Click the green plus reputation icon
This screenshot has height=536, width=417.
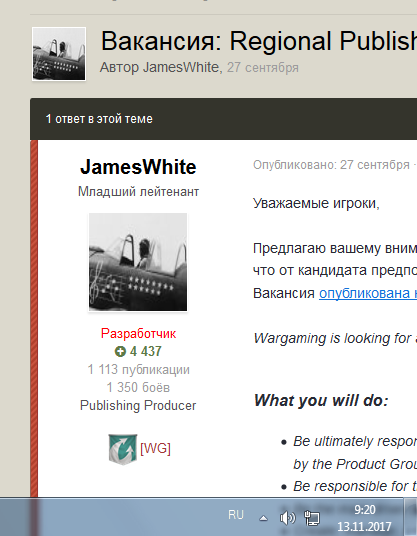tap(120, 351)
